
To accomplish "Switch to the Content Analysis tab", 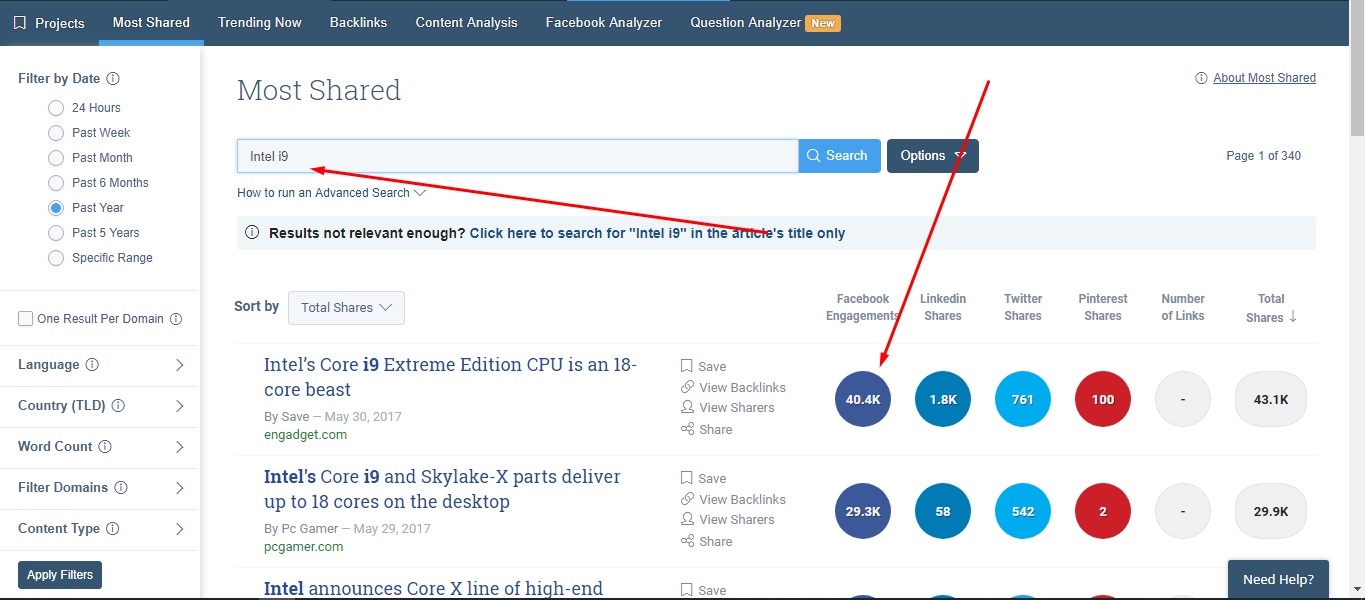I will (467, 22).
